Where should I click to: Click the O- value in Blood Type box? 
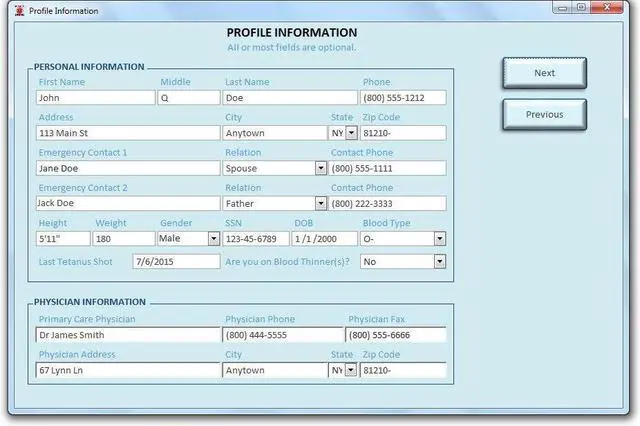click(x=368, y=239)
